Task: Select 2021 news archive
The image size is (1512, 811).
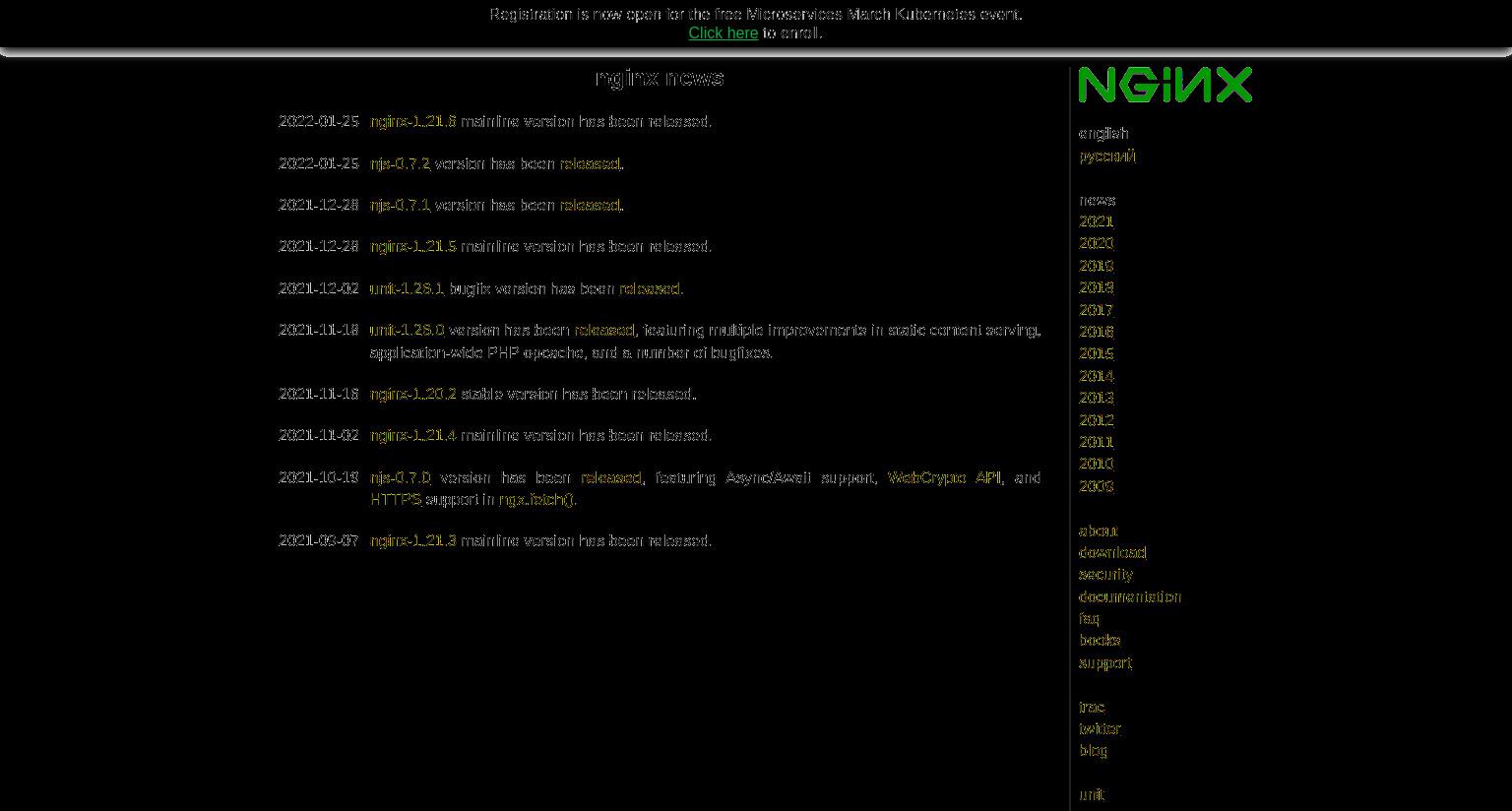Action: 1097,221
